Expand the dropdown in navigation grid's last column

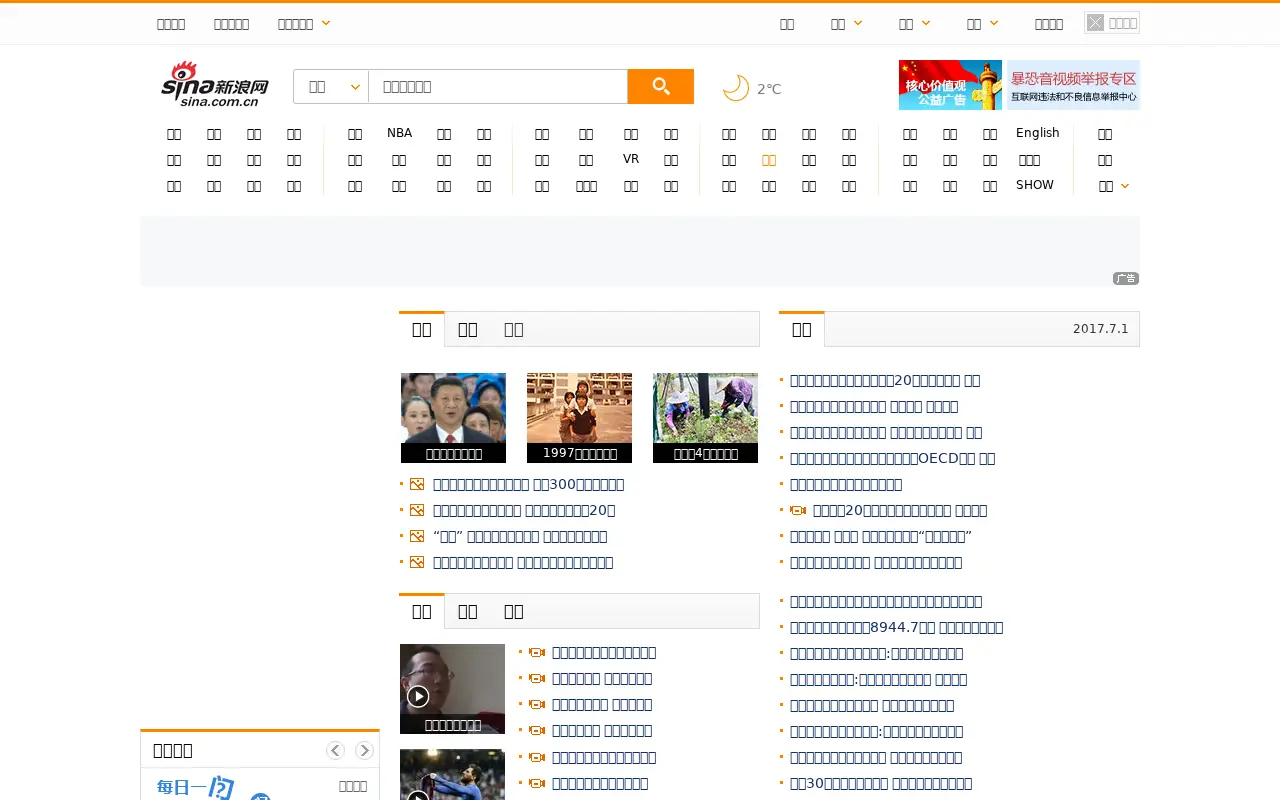click(1113, 186)
